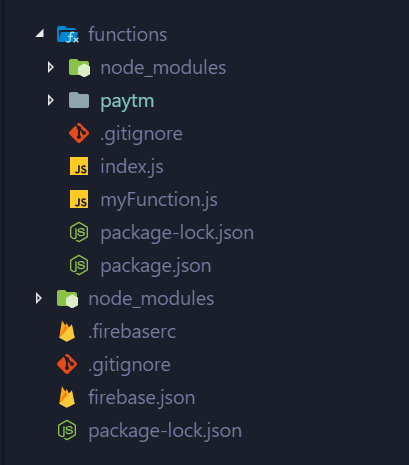This screenshot has width=409, height=465.
Task: Click the functions folder fx icon
Action: coord(68,35)
